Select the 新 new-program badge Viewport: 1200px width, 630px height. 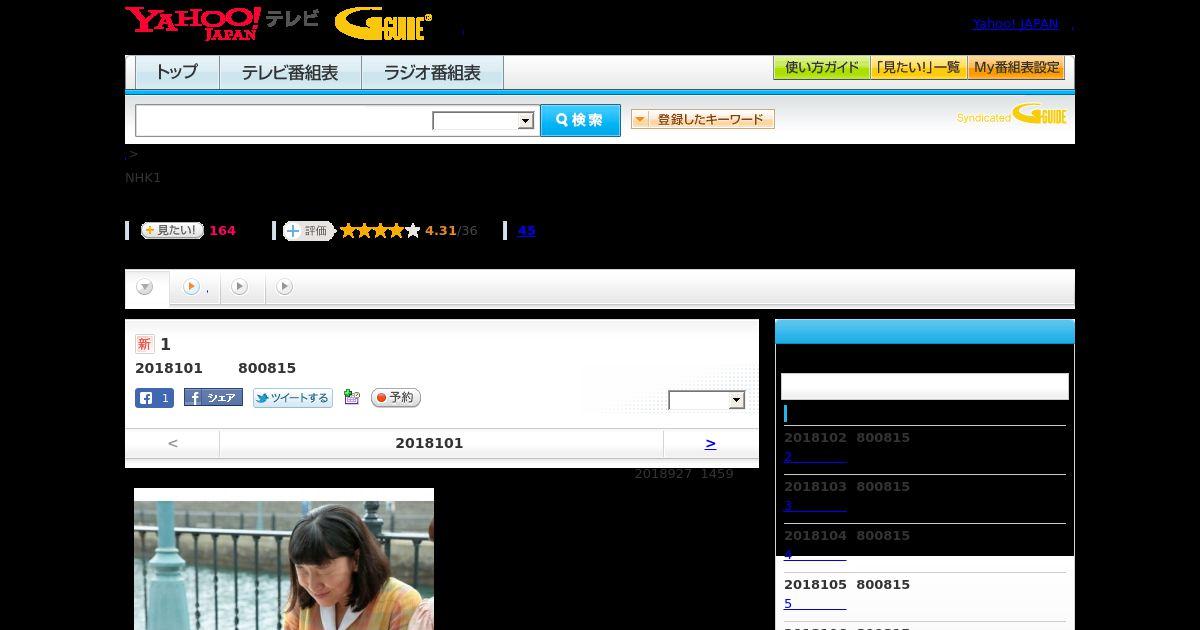click(x=145, y=344)
